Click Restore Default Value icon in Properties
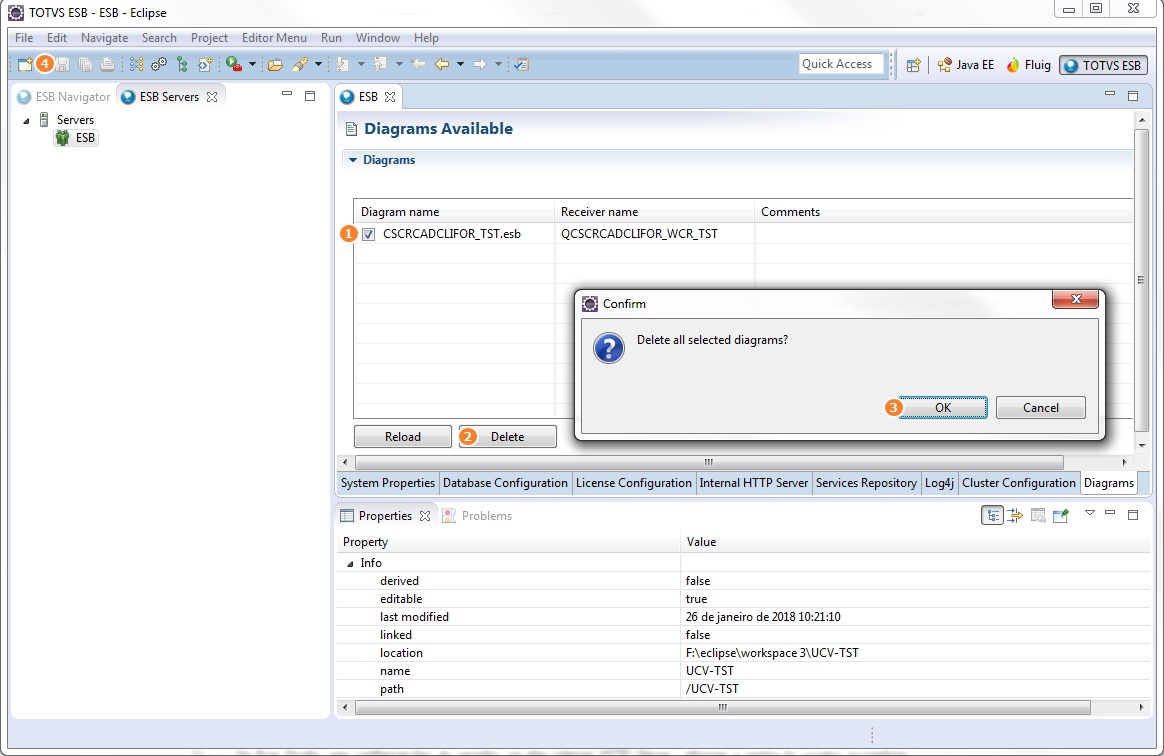The image size is (1164, 756). coord(1038,515)
